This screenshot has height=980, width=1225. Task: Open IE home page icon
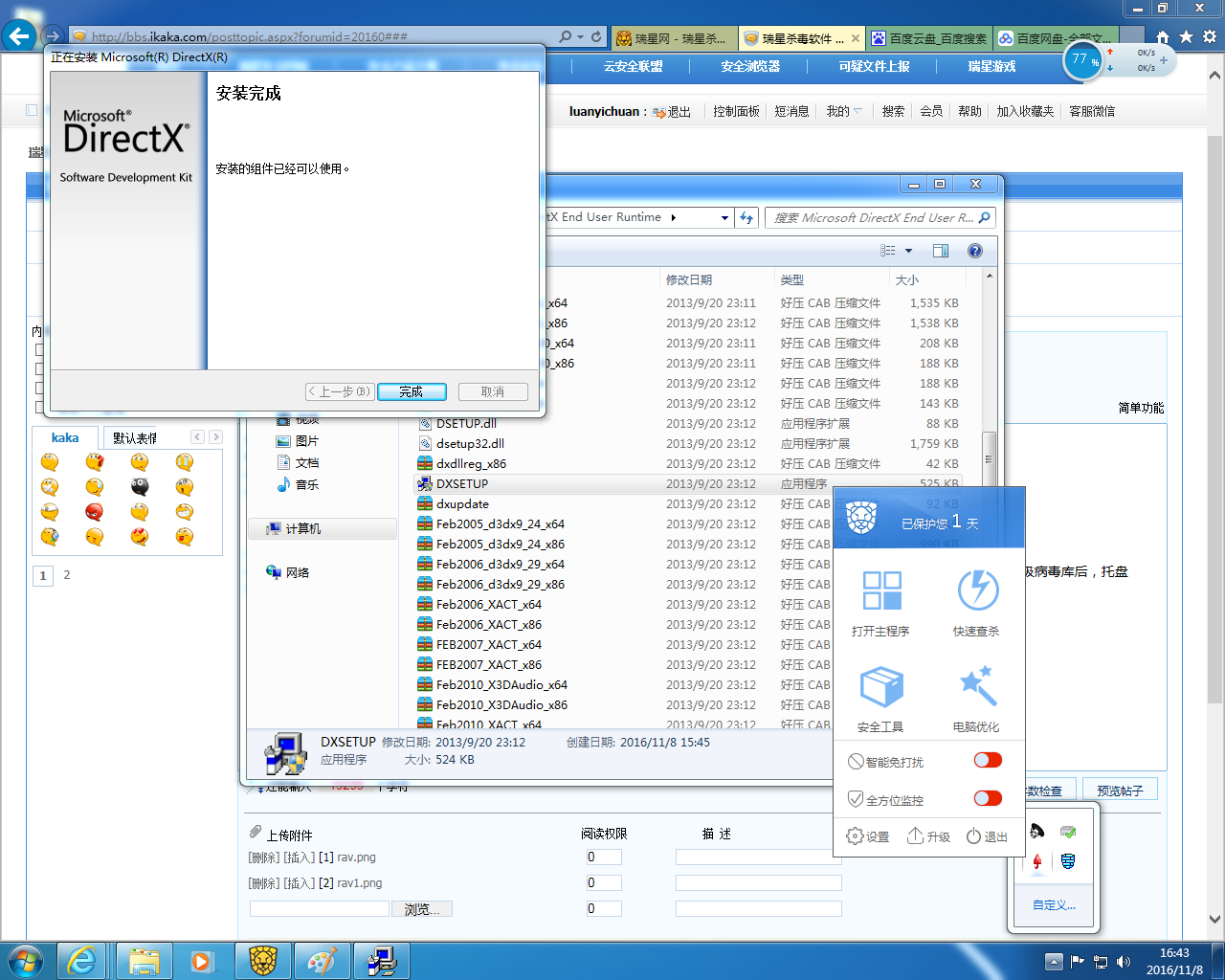coord(1163,37)
